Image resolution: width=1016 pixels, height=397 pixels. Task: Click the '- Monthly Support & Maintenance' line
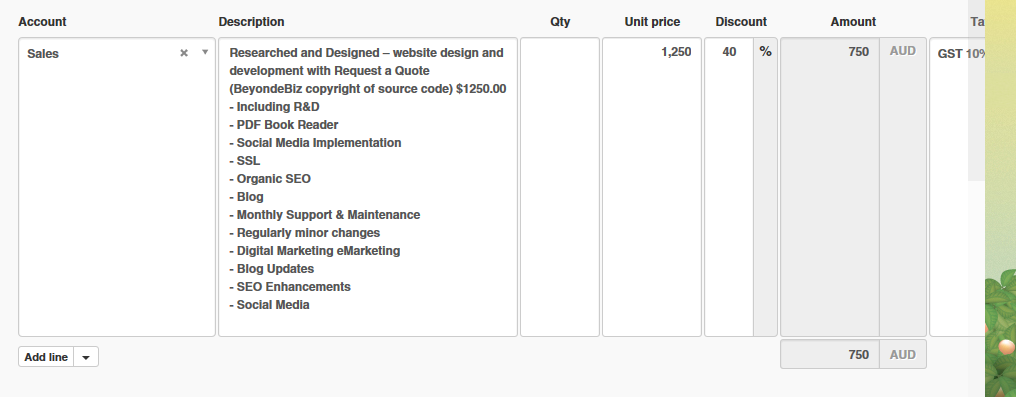click(325, 215)
